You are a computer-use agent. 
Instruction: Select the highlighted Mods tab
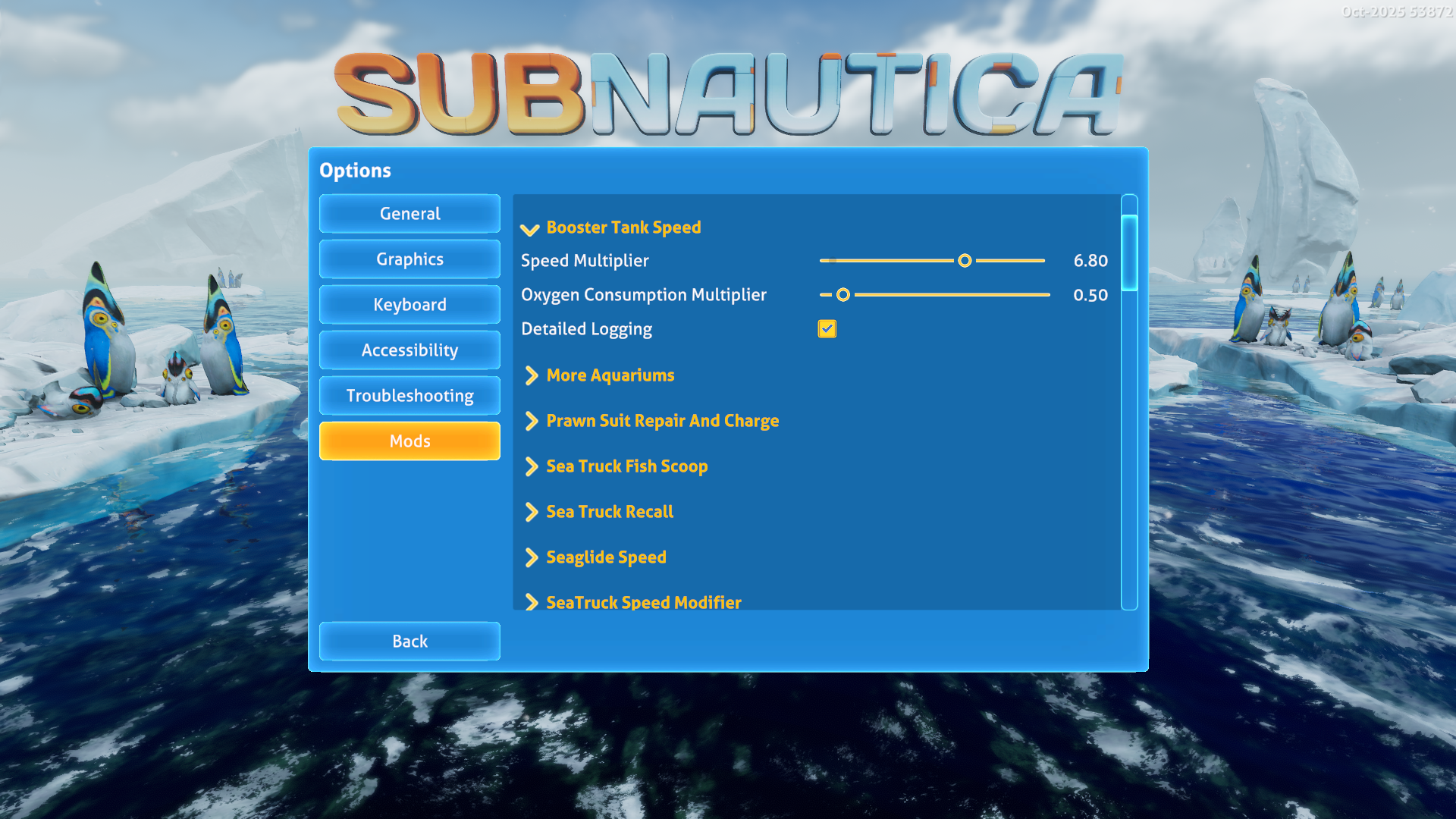[409, 441]
